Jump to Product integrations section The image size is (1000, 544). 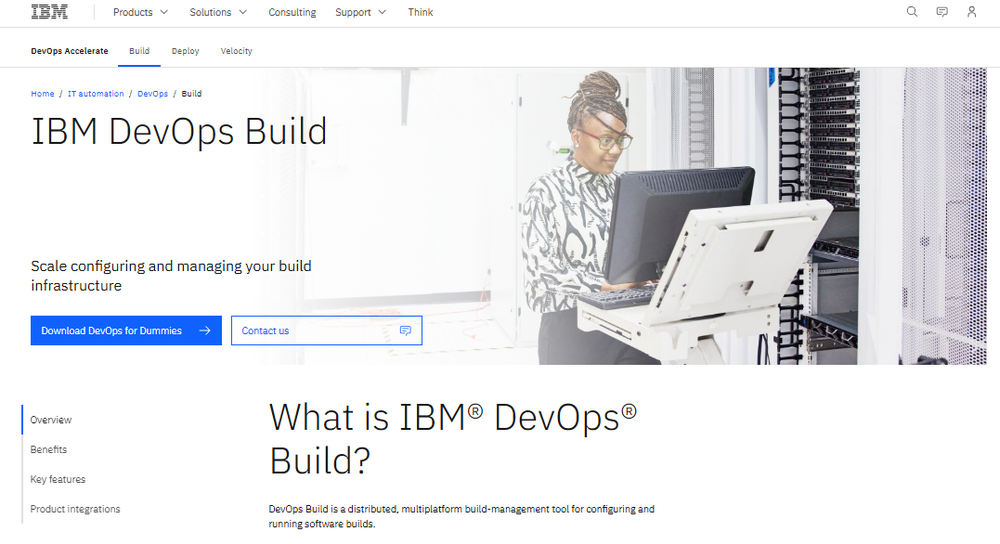(x=75, y=509)
